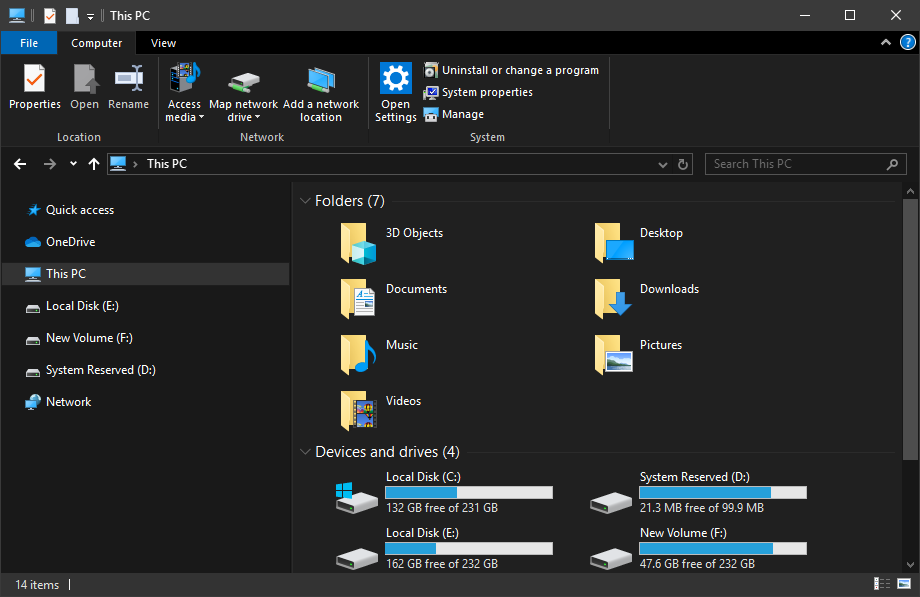Screen dimensions: 920x597
Task: Click the Access media icon
Action: point(184,79)
